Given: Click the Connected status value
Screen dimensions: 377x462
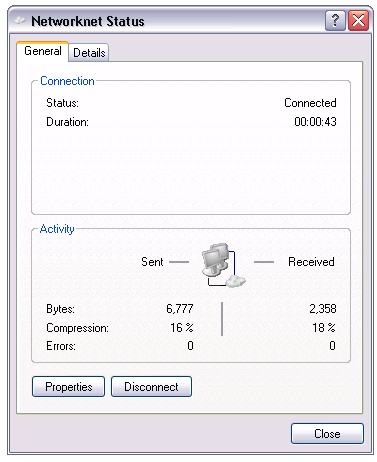Looking at the screenshot, I should (x=310, y=103).
